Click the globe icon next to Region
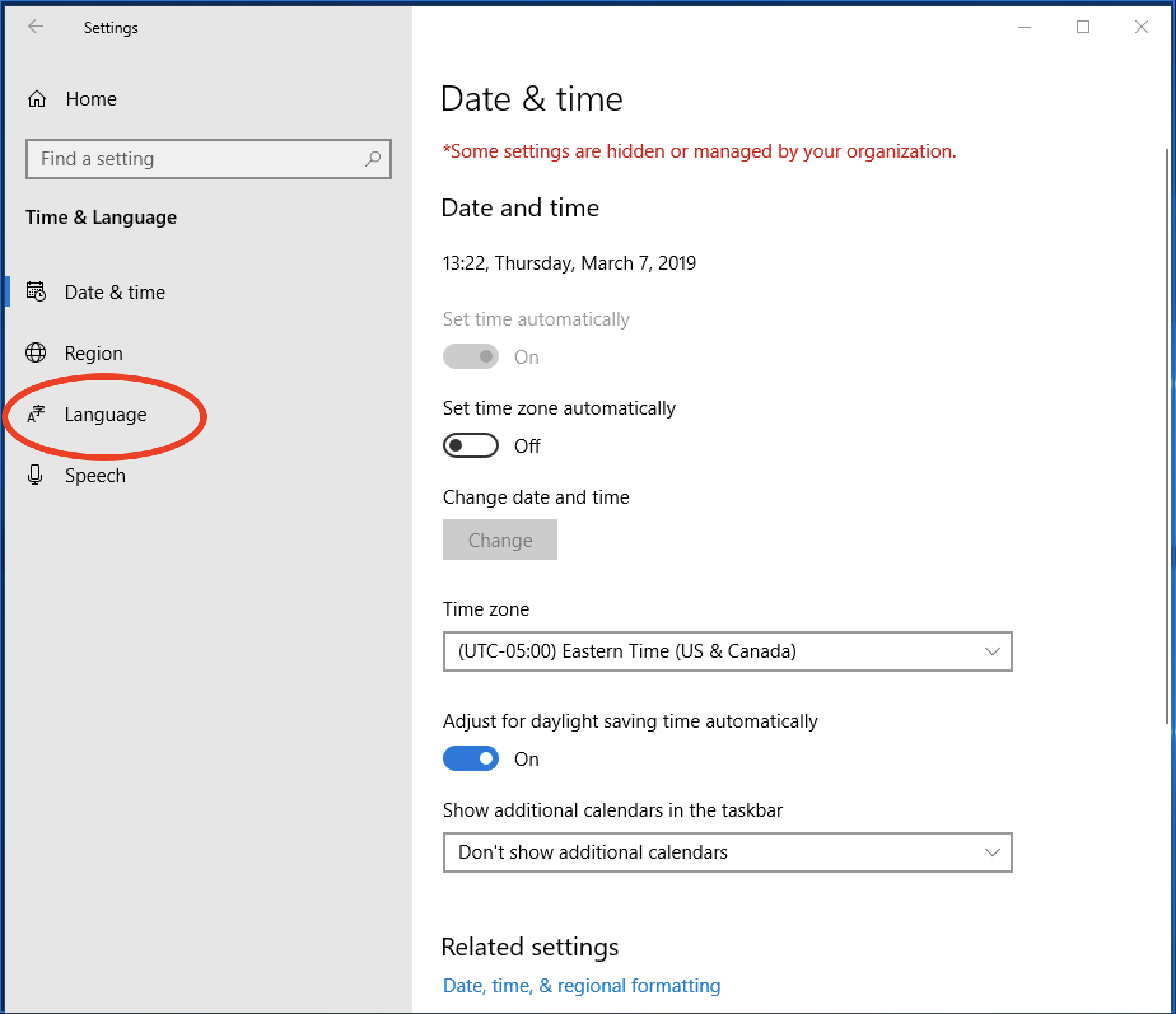The height and width of the screenshot is (1014, 1176). point(36,352)
